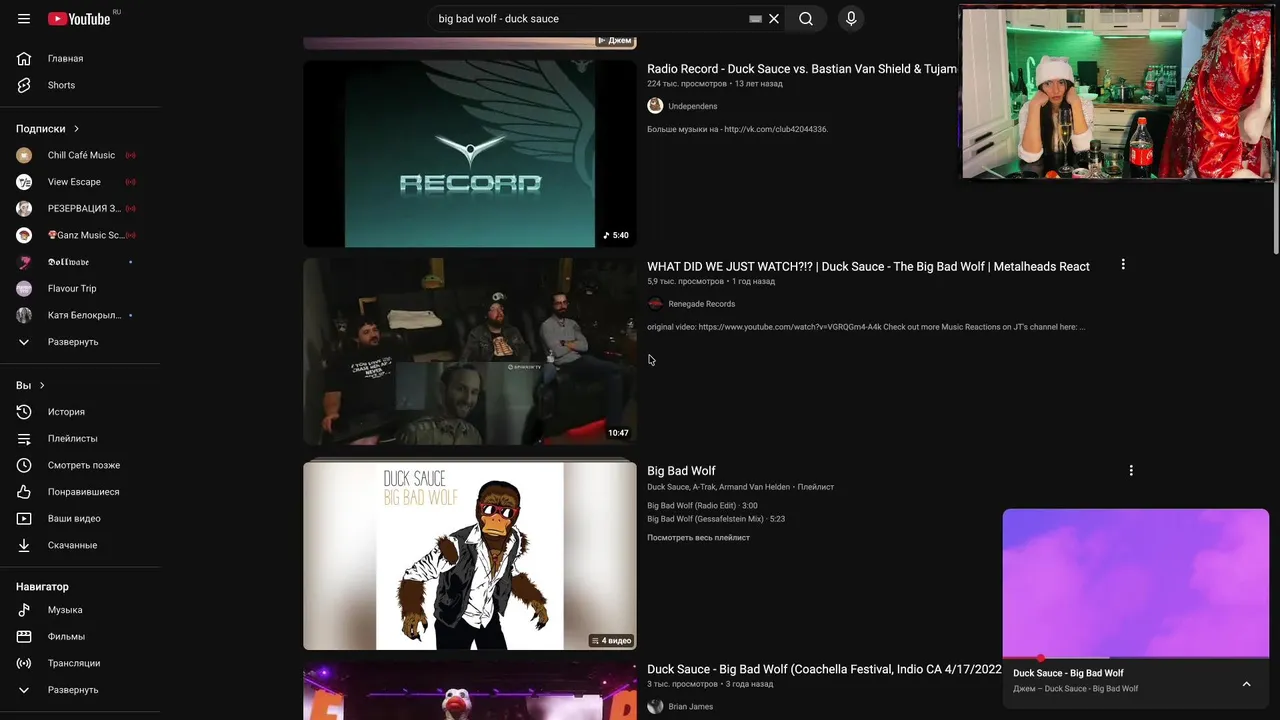
Task: Open Ganz Music subscription channel
Action: pyautogui.click(x=80, y=235)
